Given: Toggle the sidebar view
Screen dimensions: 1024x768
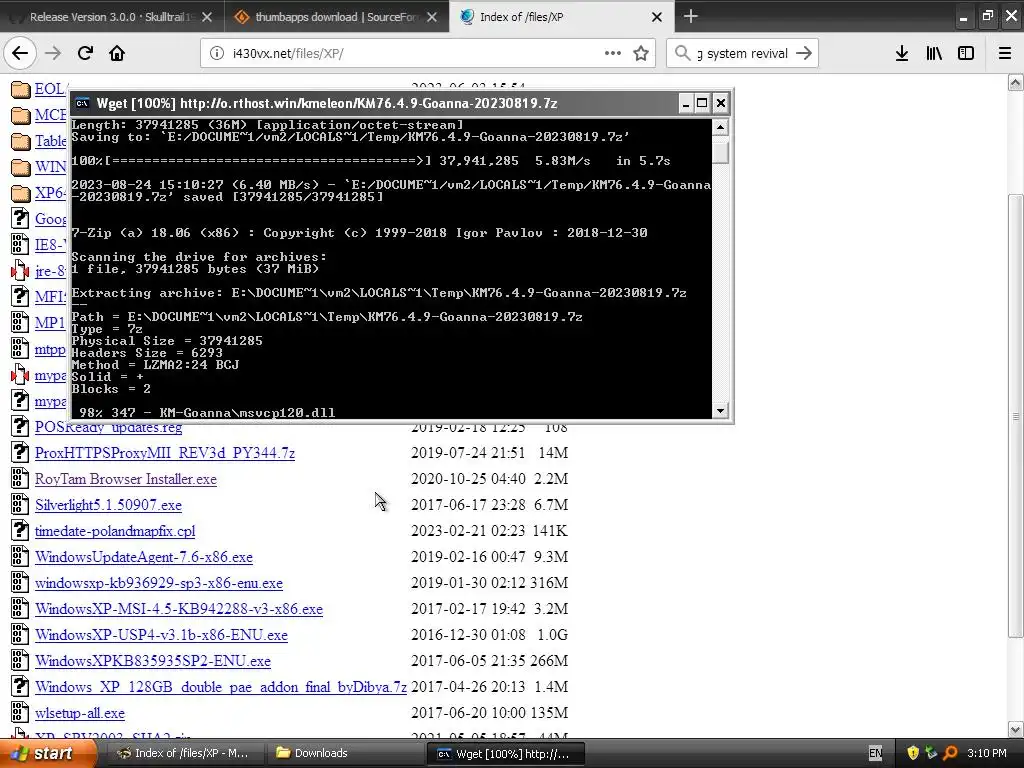Looking at the screenshot, I should (966, 53).
